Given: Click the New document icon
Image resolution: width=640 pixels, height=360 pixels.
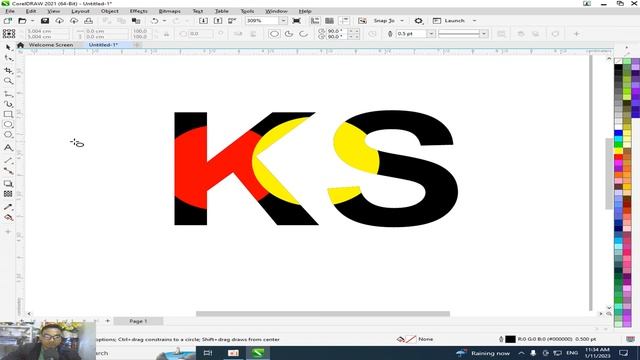Looking at the screenshot, I should coord(8,20).
